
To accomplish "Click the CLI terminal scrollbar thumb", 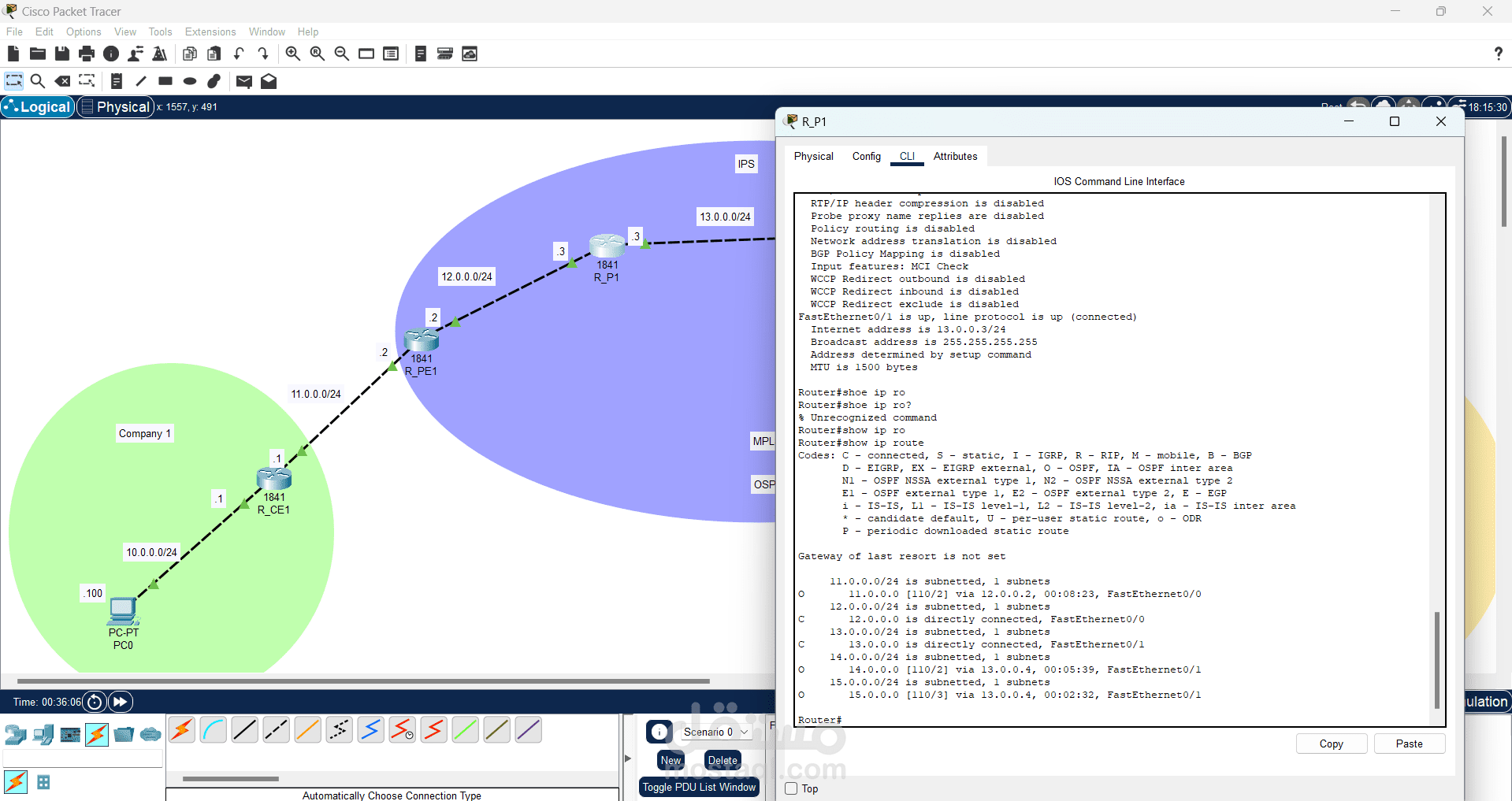I will [x=1436, y=660].
